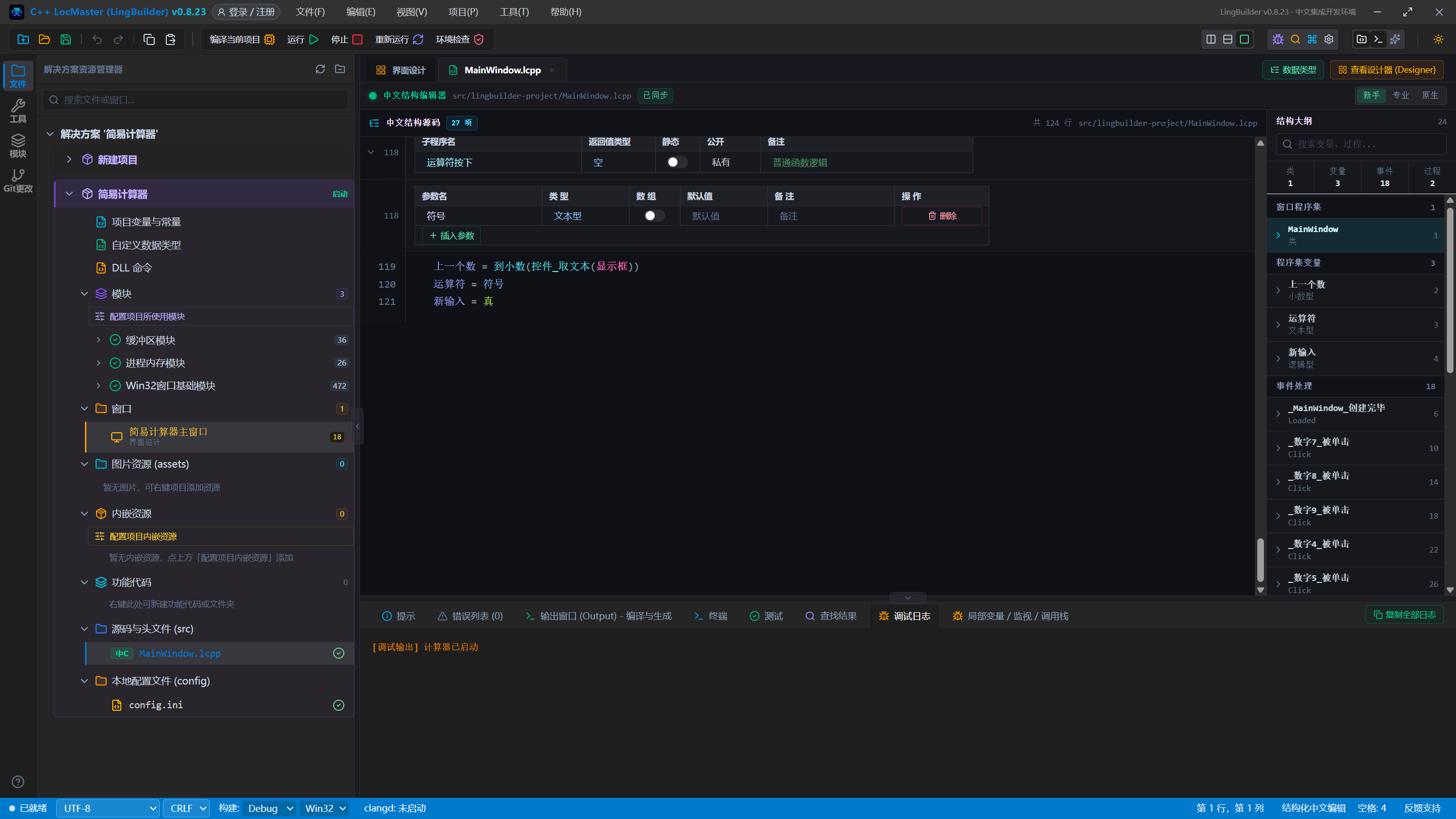Click the 复制全部日志 button
Screen dimensions: 1456x819
pyautogui.click(x=1404, y=614)
